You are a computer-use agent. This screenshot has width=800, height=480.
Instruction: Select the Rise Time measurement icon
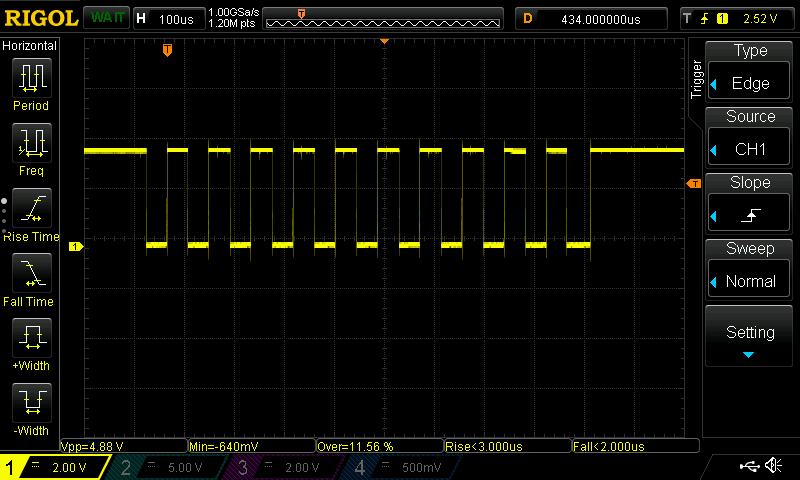[x=31, y=211]
